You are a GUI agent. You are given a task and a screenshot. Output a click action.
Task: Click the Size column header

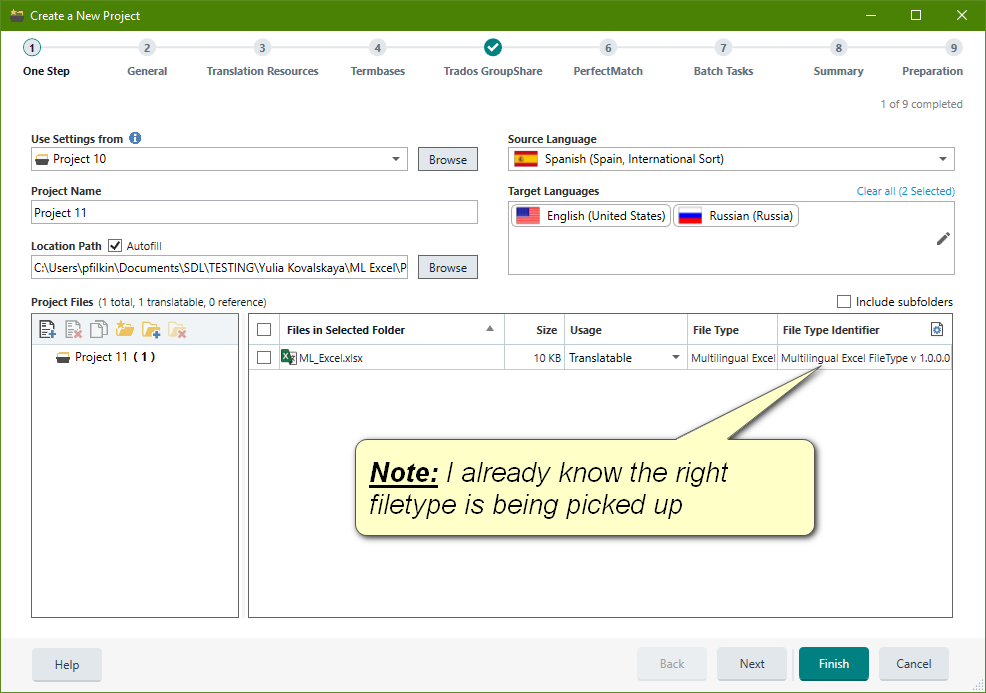pyautogui.click(x=535, y=330)
